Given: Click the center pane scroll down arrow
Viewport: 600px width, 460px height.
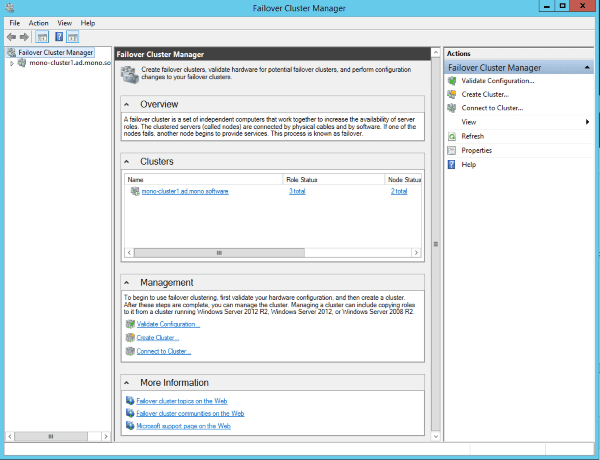Looking at the screenshot, I should coord(436,436).
